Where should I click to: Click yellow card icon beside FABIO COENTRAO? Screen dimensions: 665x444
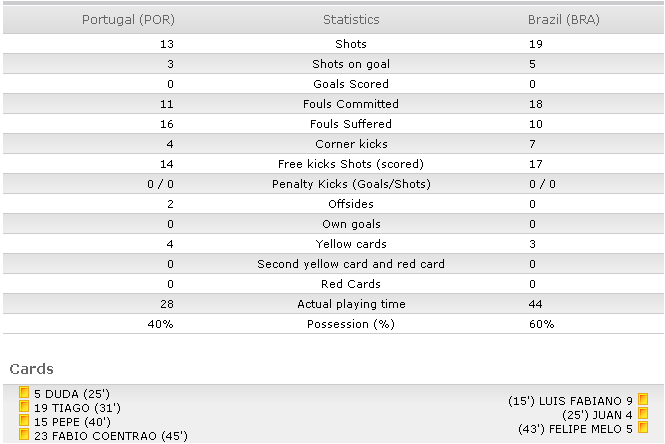(x=24, y=434)
